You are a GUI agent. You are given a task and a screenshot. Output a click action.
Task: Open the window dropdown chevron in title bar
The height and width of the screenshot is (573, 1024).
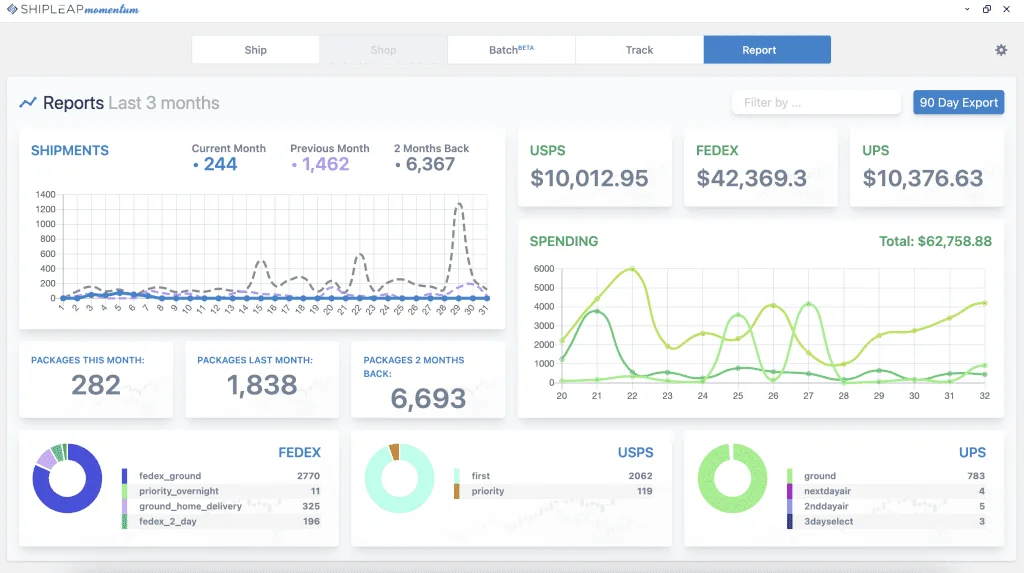[967, 9]
